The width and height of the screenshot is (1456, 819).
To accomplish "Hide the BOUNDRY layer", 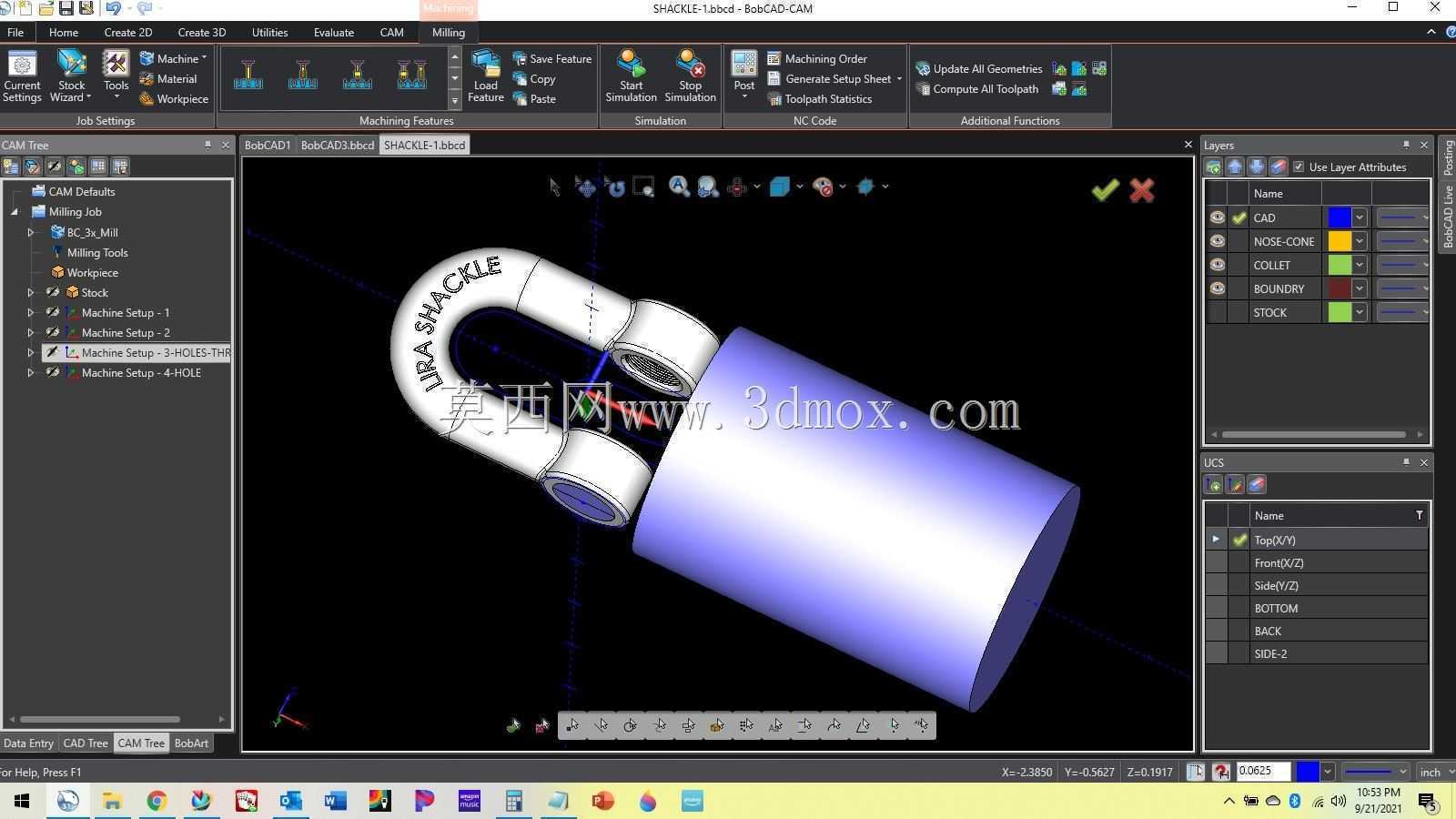I will [x=1217, y=288].
